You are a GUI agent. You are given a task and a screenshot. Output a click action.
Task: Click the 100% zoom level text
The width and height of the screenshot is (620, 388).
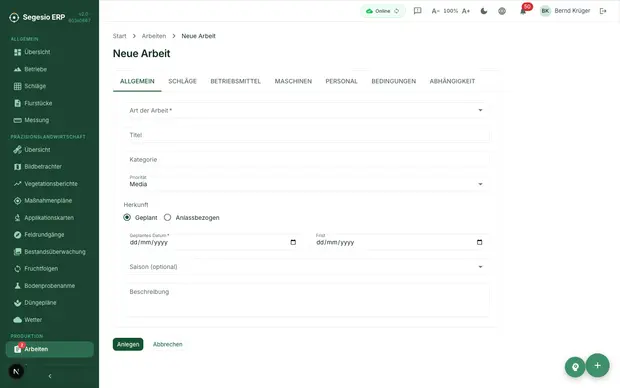click(451, 11)
